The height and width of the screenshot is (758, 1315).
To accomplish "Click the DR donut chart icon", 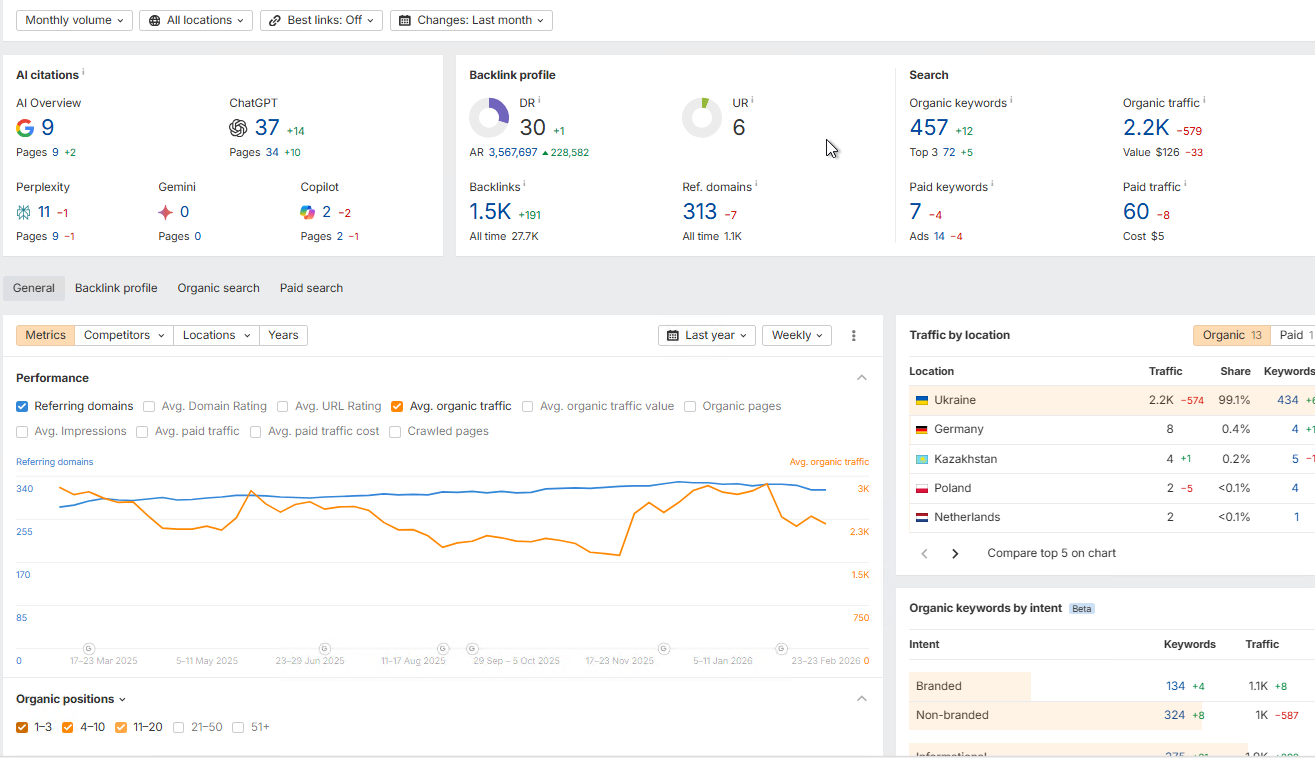I will click(489, 118).
